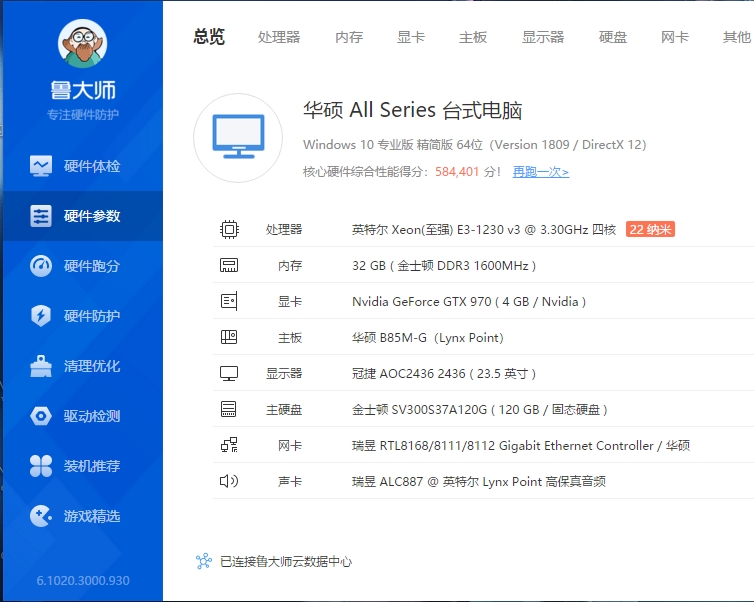Screen dimensions: 754x602
Task: Click the Windows 10 专业版 version line
Action: click(x=475, y=144)
